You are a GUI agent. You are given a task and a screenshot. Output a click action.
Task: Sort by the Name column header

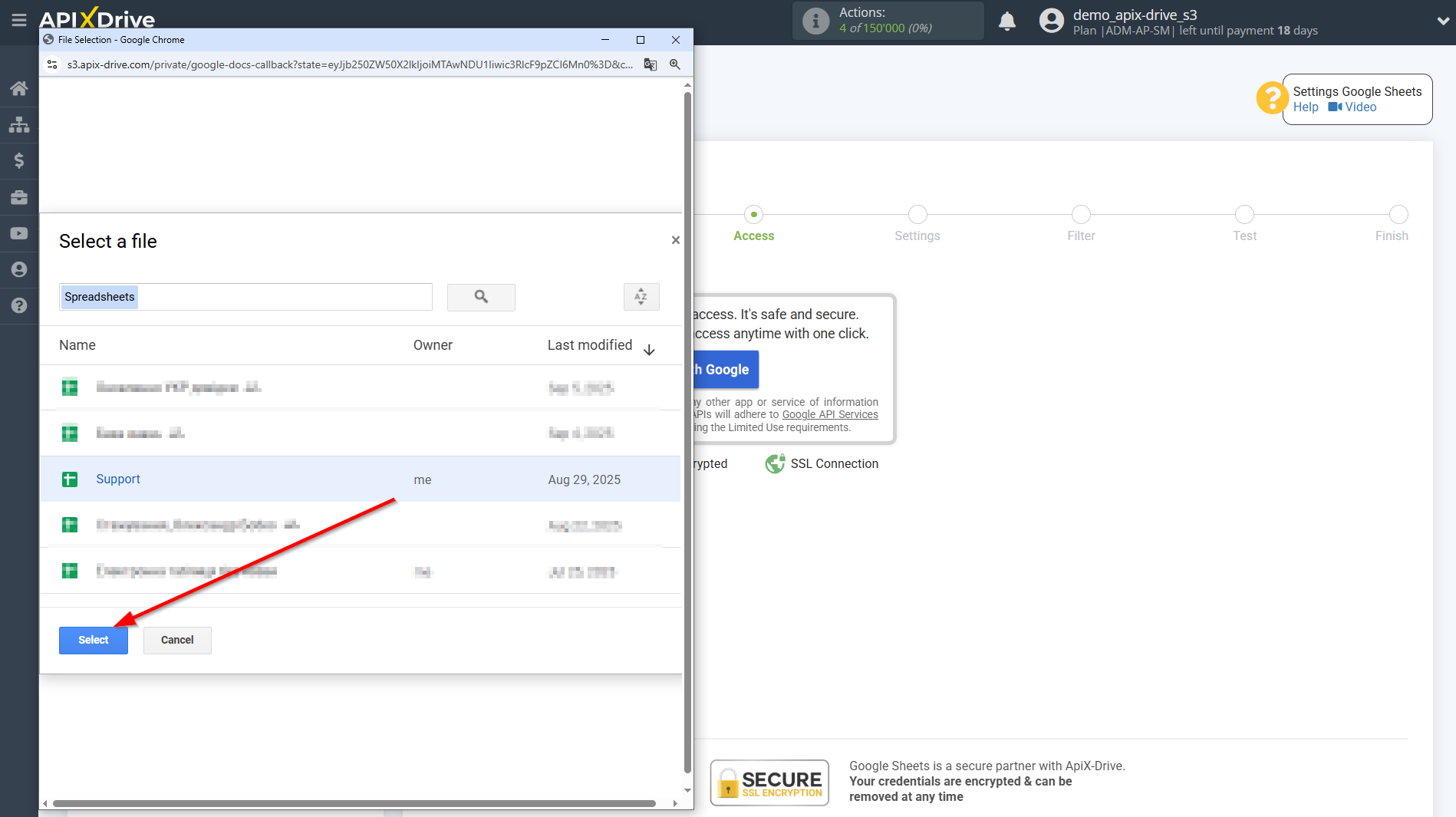tap(77, 345)
